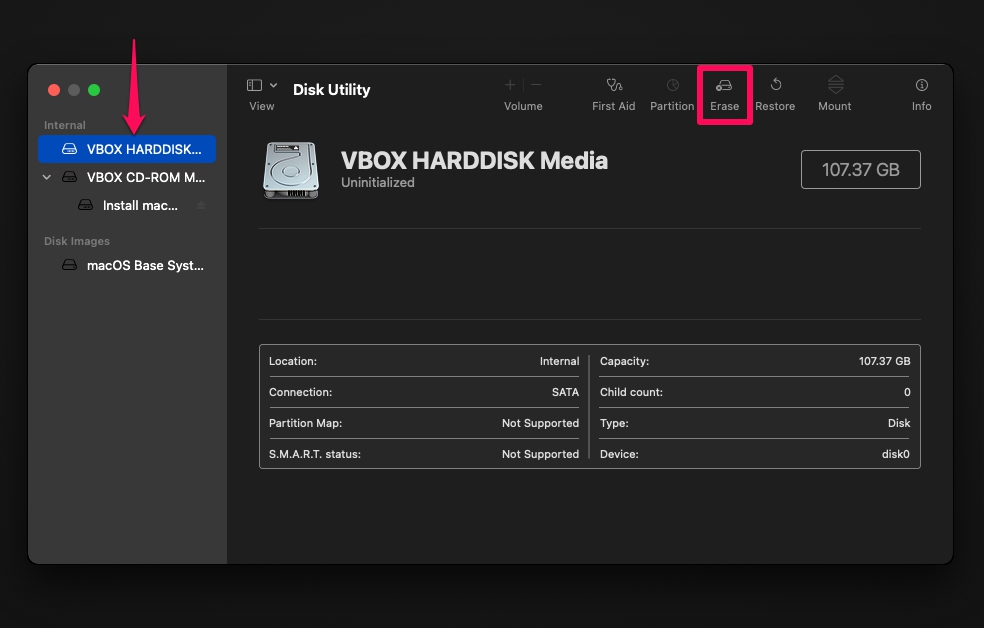Image resolution: width=984 pixels, height=628 pixels.
Task: Click the green full-screen window button
Action: pyautogui.click(x=94, y=90)
